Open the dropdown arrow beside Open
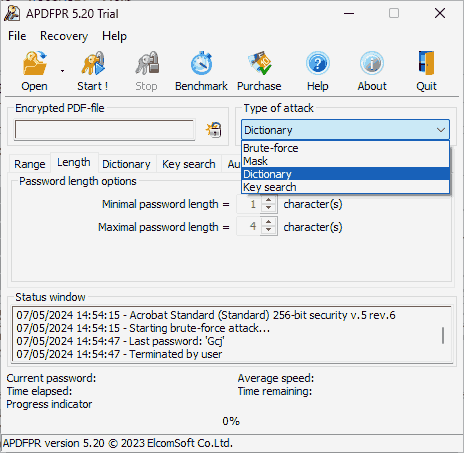The image size is (464, 453). 62,71
